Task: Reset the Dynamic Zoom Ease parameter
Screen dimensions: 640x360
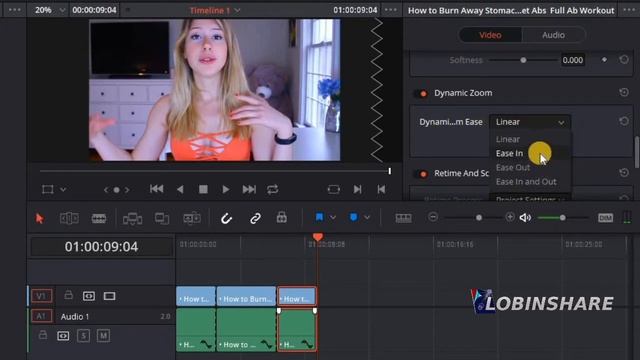Action: [624, 121]
